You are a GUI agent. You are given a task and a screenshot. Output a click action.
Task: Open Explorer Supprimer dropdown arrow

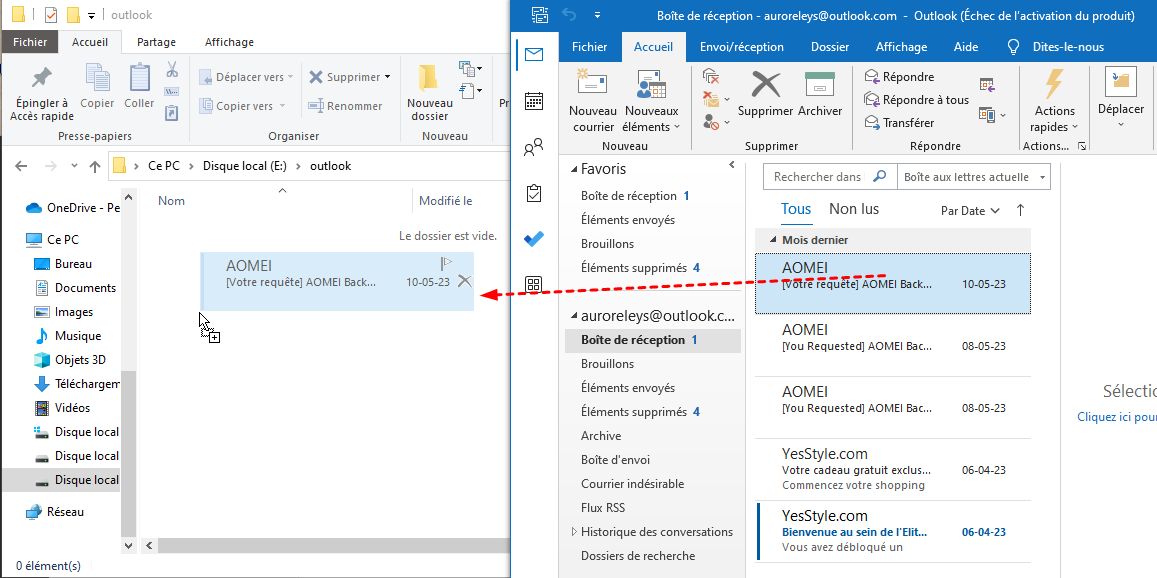pos(387,77)
